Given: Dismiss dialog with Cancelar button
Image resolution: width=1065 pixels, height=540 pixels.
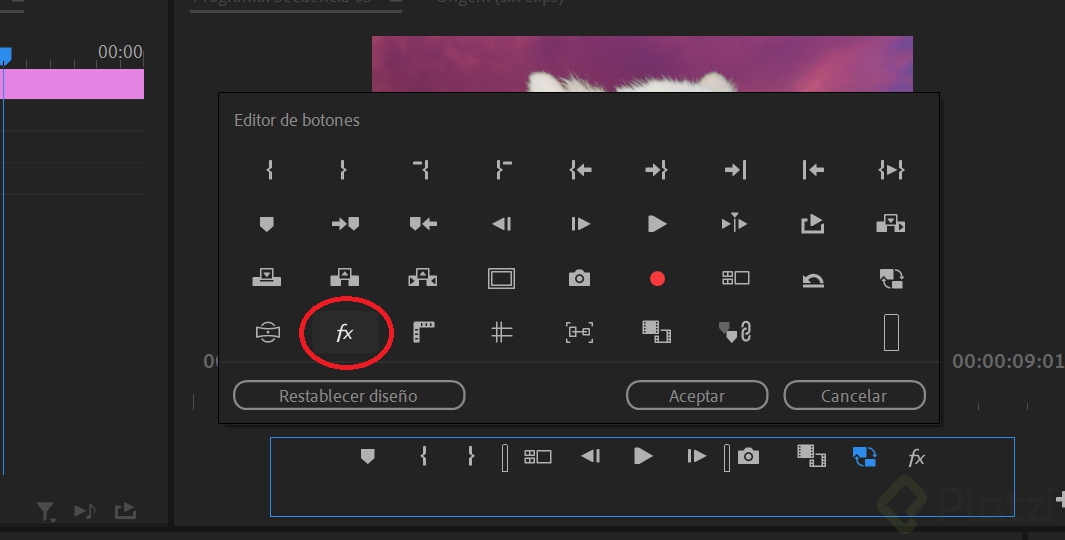Looking at the screenshot, I should point(854,395).
